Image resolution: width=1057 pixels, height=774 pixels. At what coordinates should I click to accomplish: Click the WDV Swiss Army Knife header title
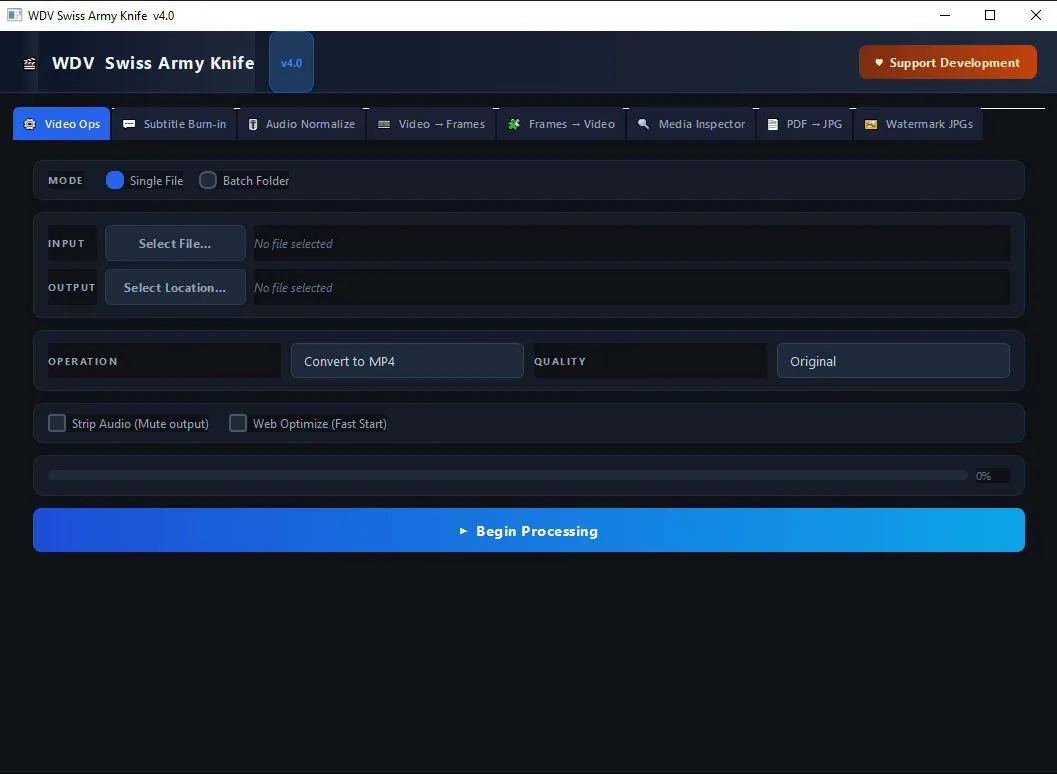click(153, 63)
